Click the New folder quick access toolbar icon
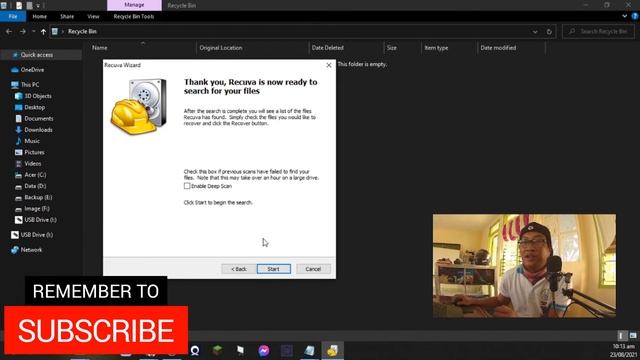Screen dimensions: 640x360 pyautogui.click(x=29, y=5)
